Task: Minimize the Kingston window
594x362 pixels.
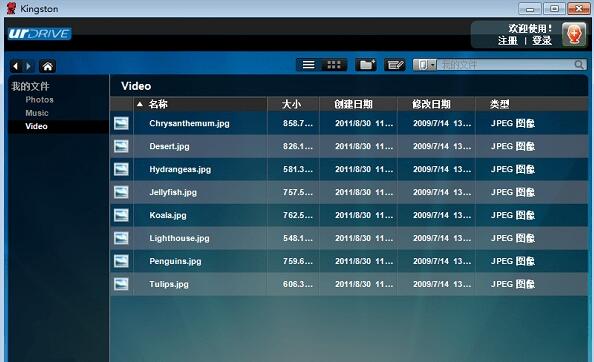Action: point(530,8)
